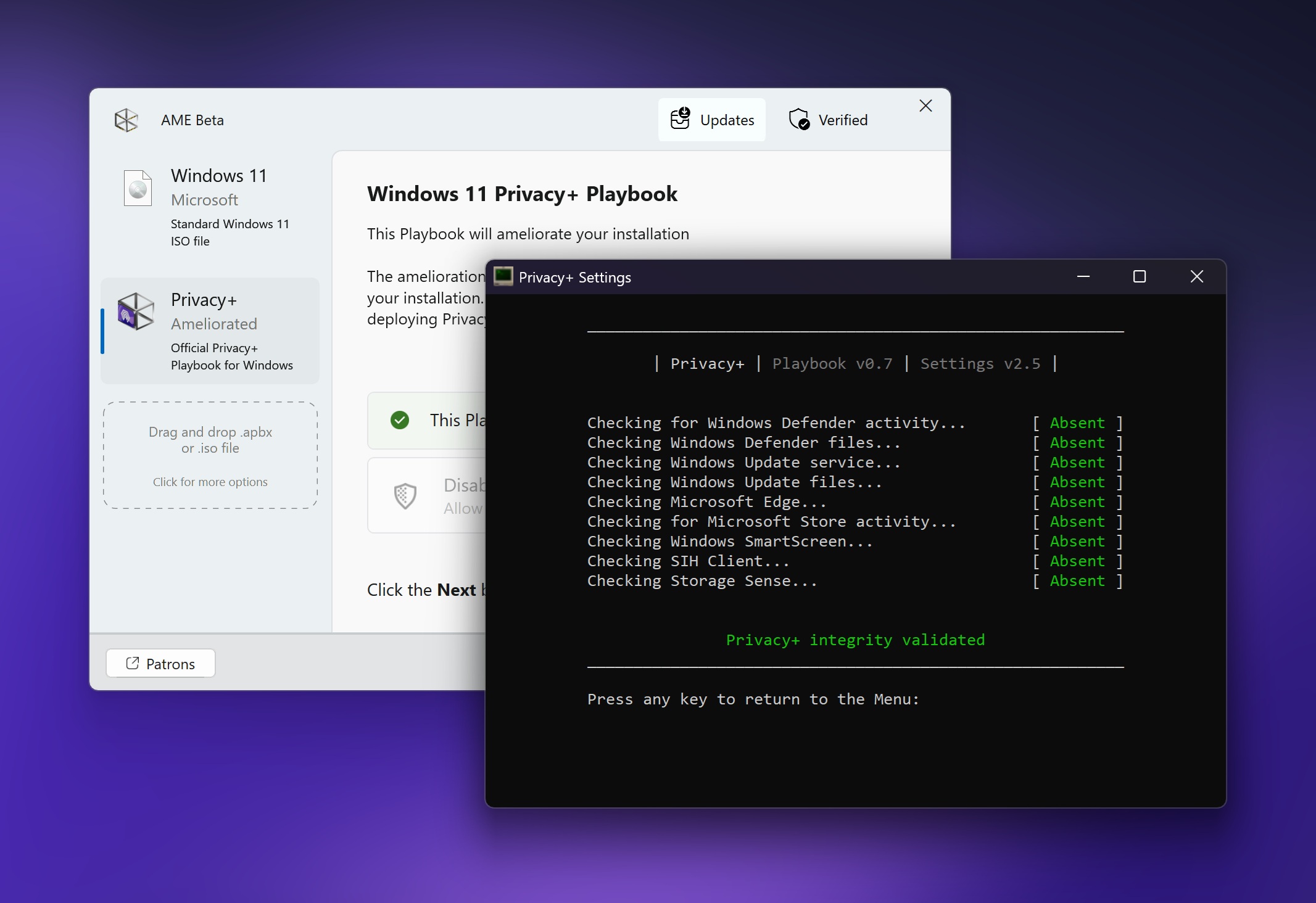Screen dimensions: 1316x903
Task: Click 'Press any key to return' prompt
Action: pos(753,699)
